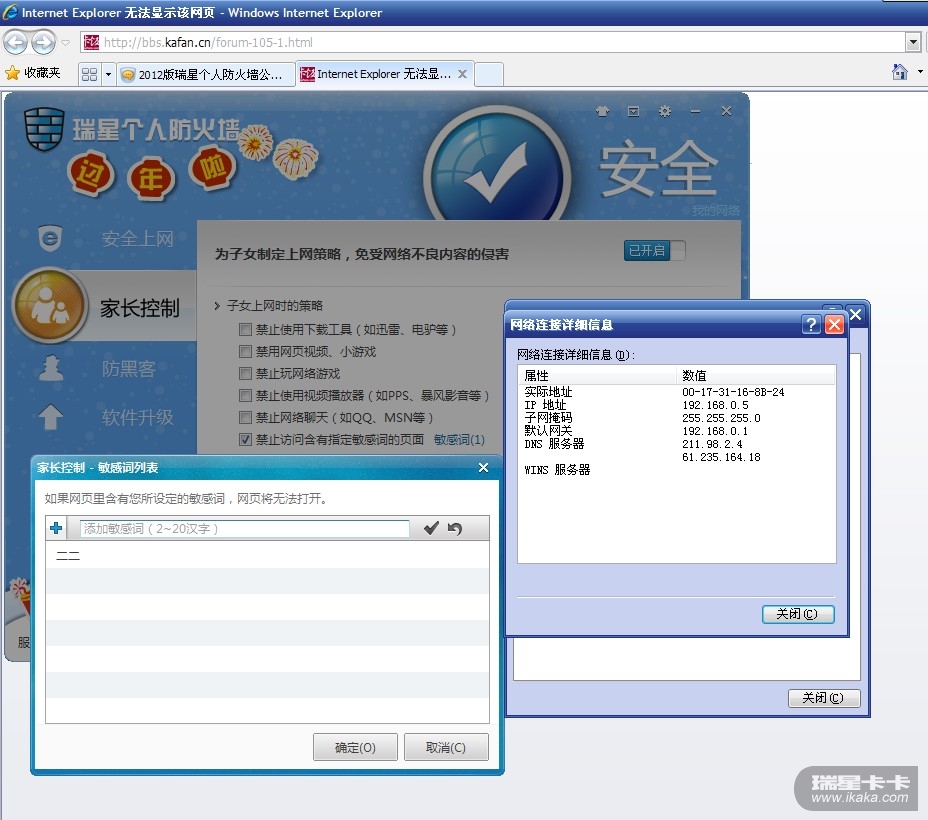This screenshot has height=820, width=928.
Task: Close the background connection status window
Action: pyautogui.click(x=856, y=314)
